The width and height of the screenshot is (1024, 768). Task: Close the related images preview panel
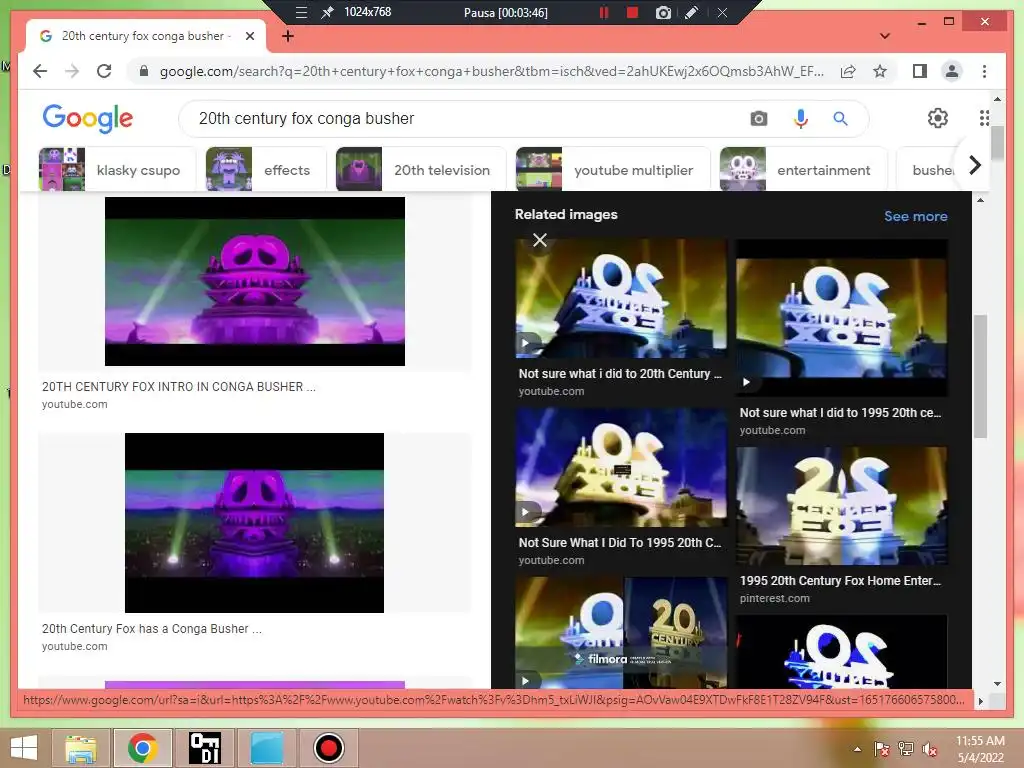(x=539, y=240)
